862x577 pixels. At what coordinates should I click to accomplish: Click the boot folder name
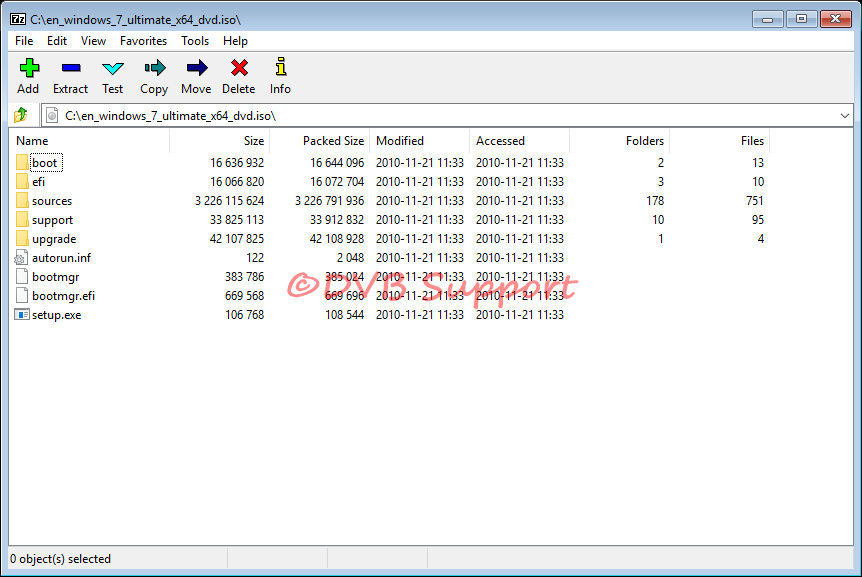tap(45, 163)
